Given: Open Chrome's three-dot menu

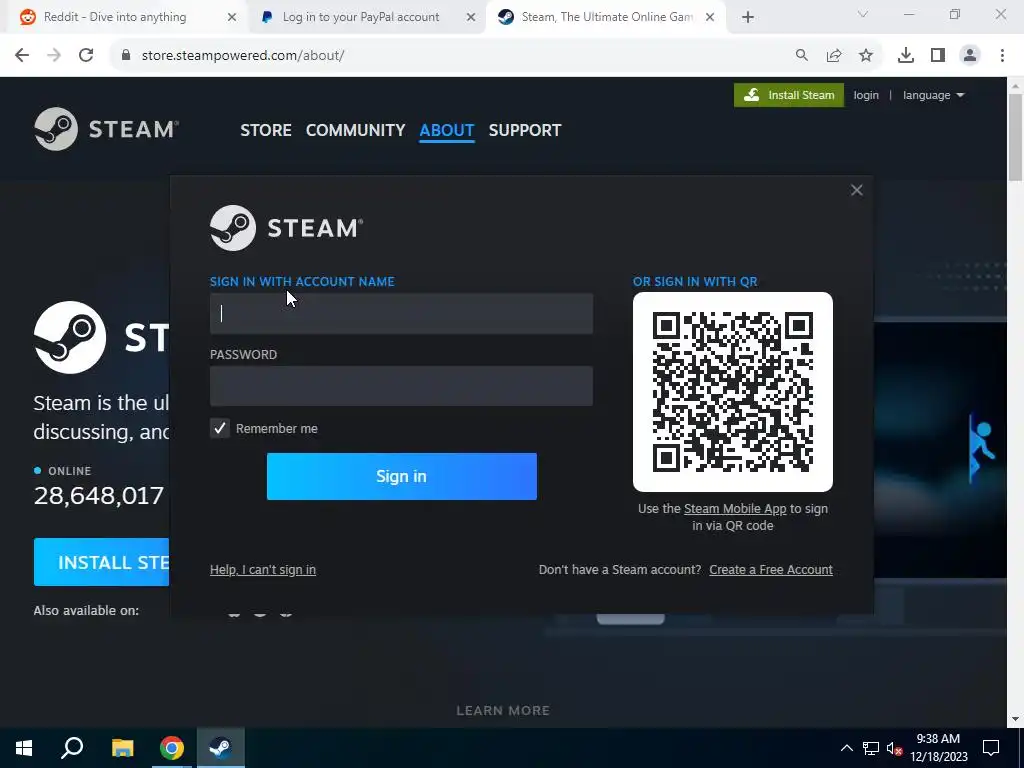Looking at the screenshot, I should [1002, 56].
